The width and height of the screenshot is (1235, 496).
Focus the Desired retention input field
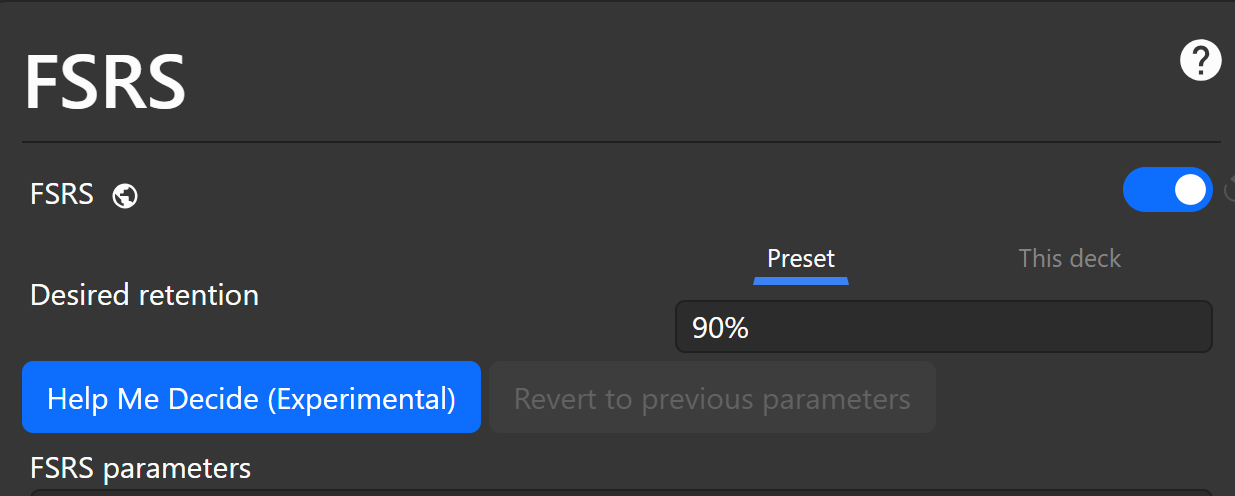pyautogui.click(x=943, y=327)
